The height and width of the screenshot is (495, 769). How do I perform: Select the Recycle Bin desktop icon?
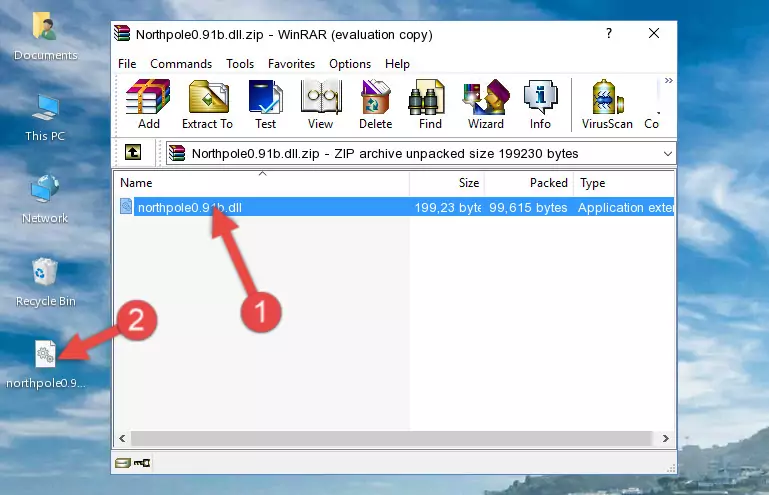click(45, 282)
